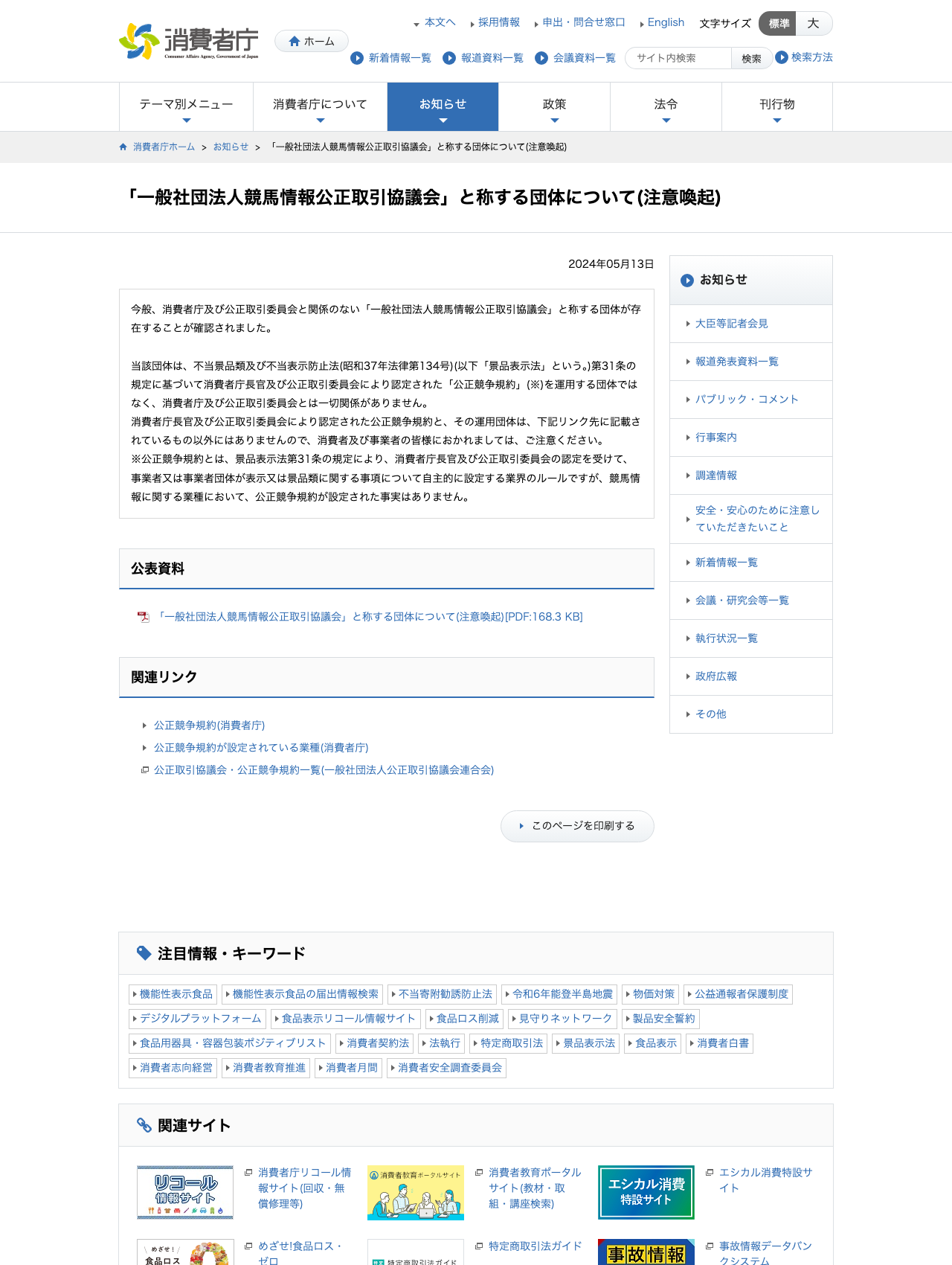Screen dimensions: 952x1265
Task: Open エシカル消費特設サイト text link
Action: [766, 1180]
